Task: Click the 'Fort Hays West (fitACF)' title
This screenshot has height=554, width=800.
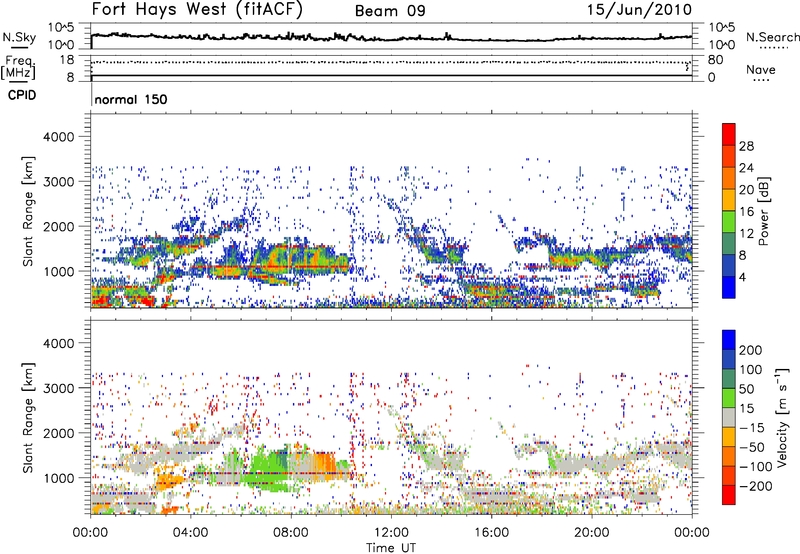Action: (x=197, y=9)
